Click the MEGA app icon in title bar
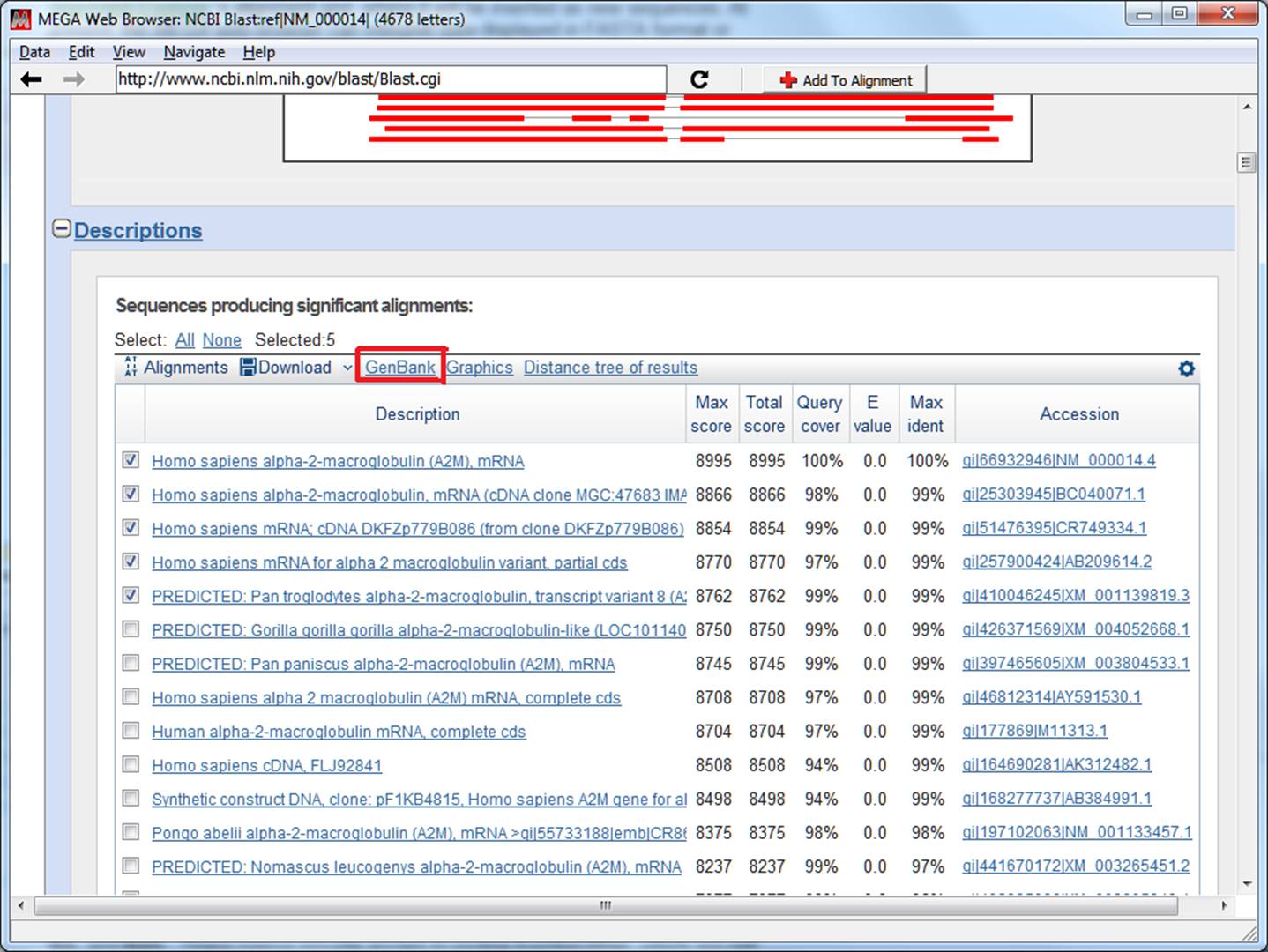The height and width of the screenshot is (952, 1268). (x=20, y=19)
